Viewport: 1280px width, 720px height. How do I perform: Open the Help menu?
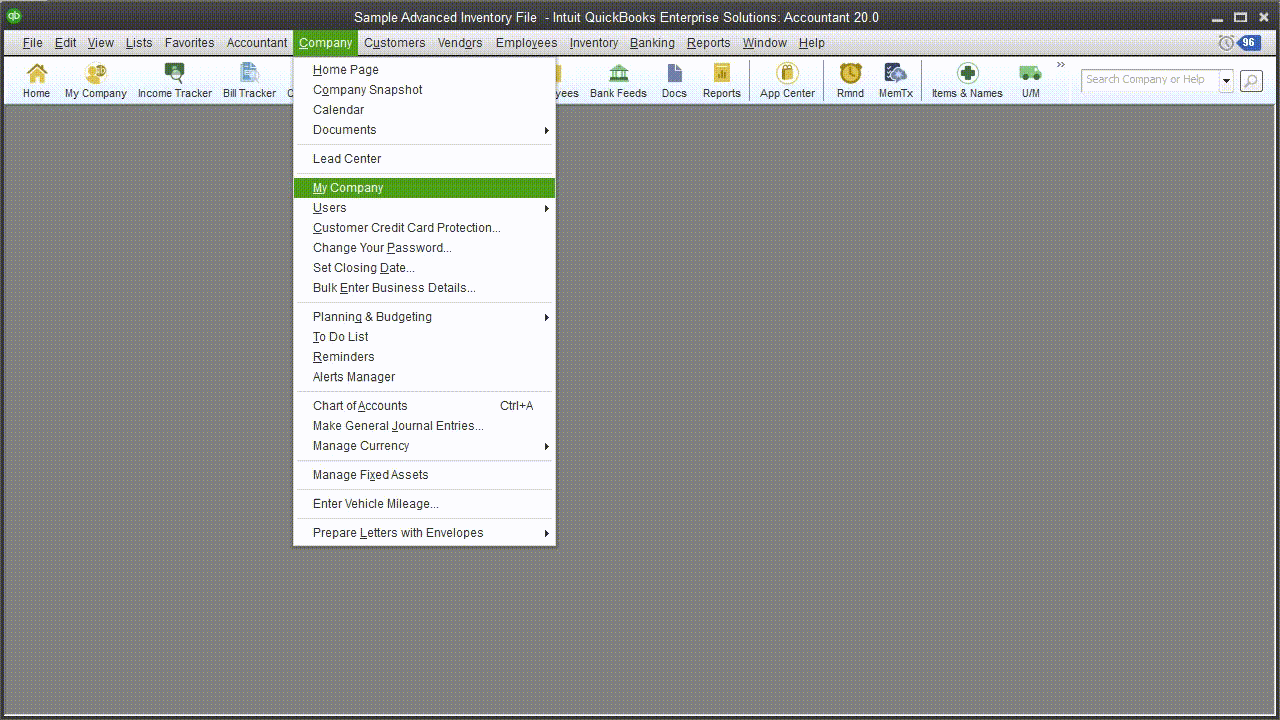pos(811,43)
